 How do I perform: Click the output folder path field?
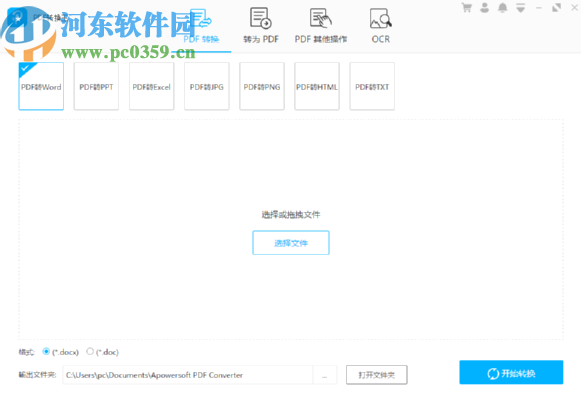click(187, 375)
